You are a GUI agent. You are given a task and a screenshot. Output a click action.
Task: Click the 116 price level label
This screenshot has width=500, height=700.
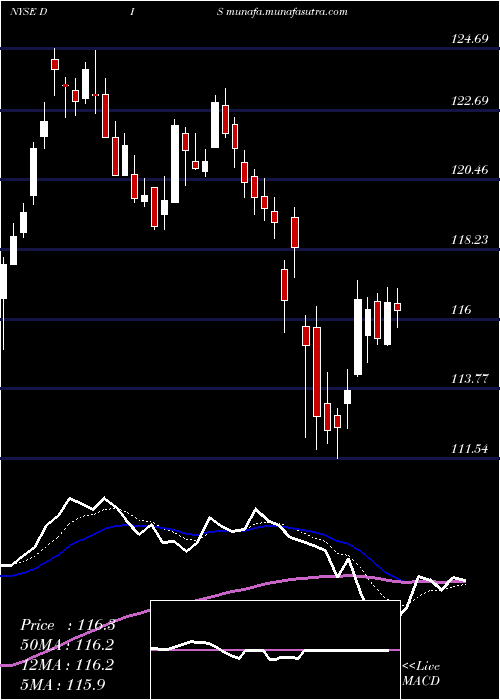click(462, 310)
